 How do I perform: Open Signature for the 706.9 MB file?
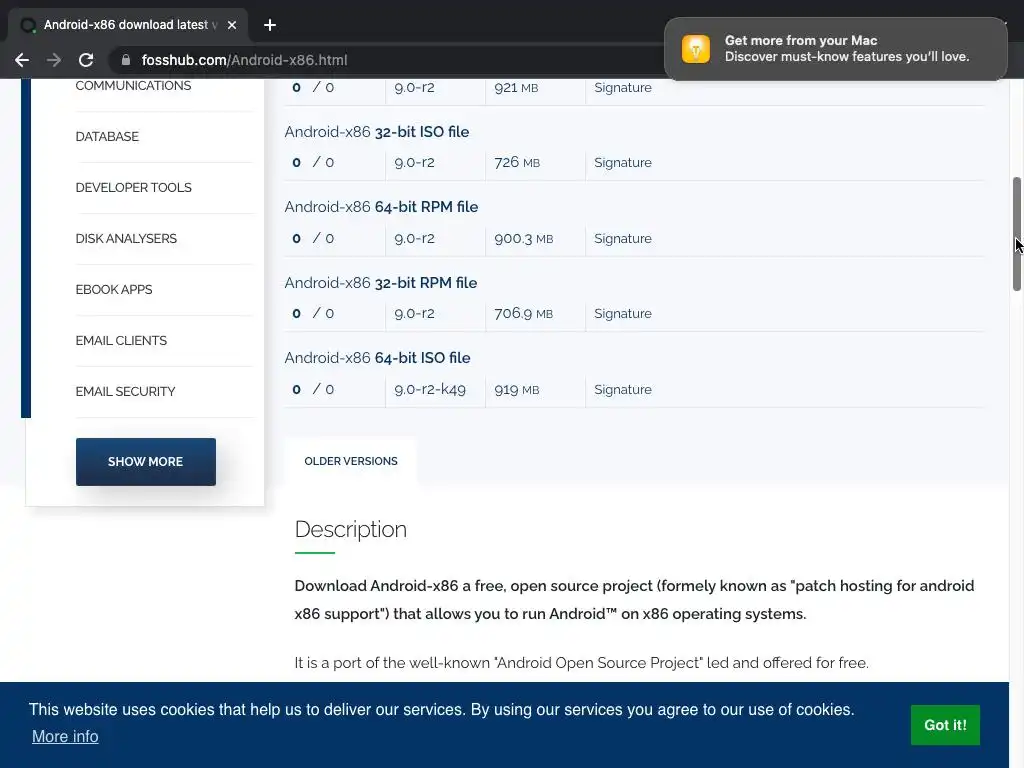[x=623, y=313]
